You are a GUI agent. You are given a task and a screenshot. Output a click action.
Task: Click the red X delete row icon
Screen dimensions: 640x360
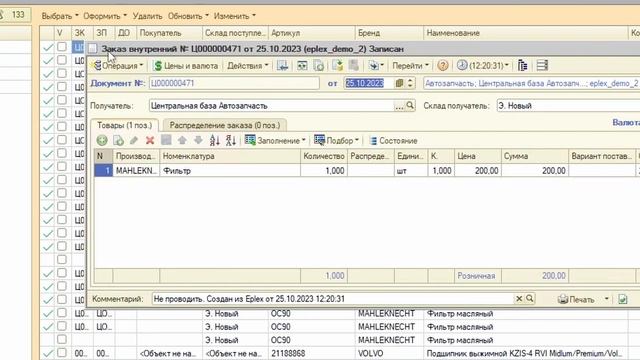(x=150, y=141)
